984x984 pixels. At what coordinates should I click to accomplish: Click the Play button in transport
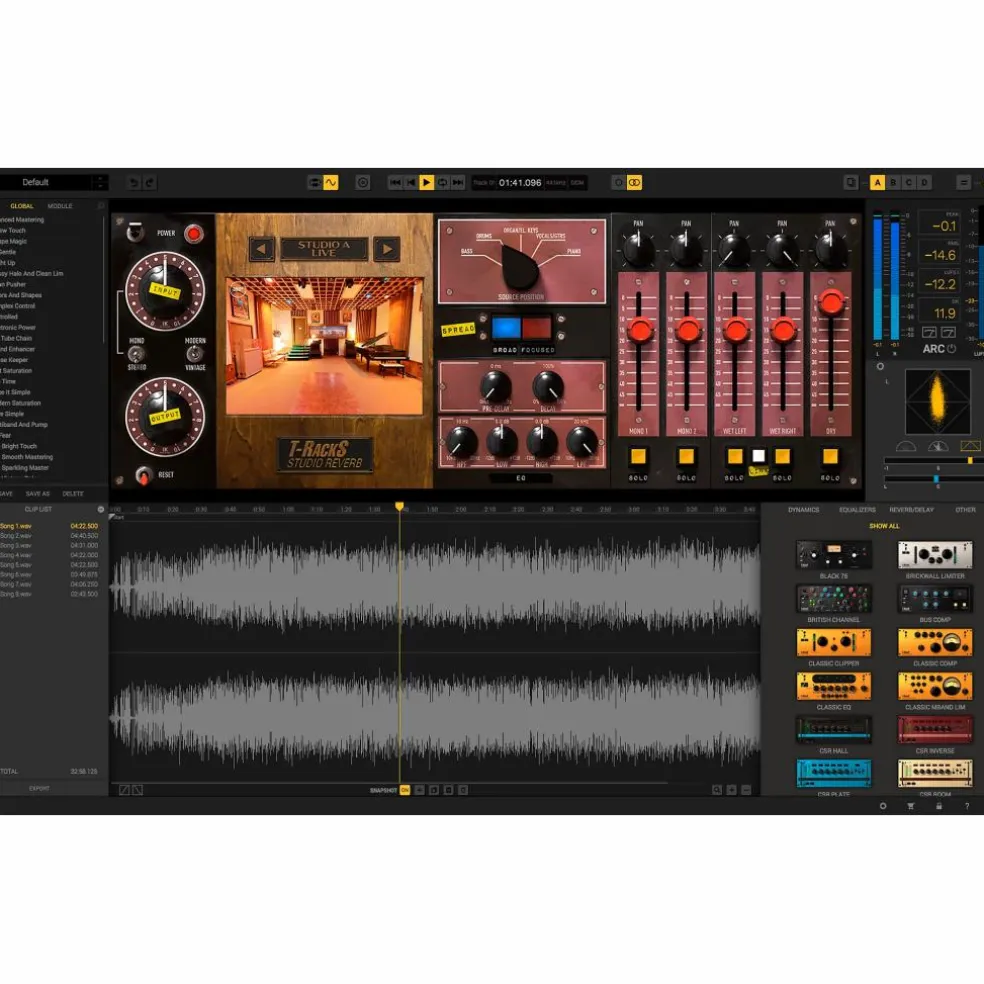[426, 183]
